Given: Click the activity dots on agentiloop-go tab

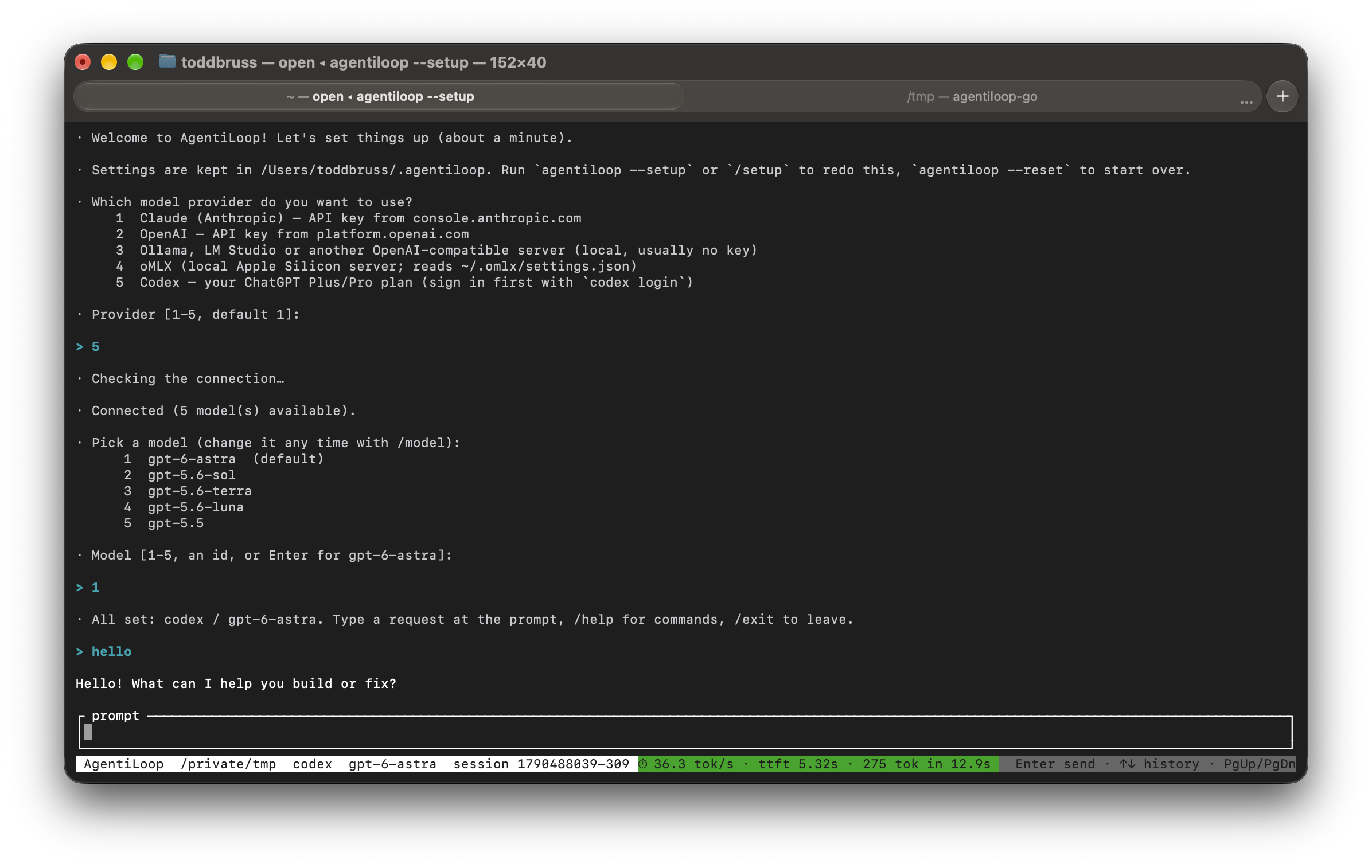Looking at the screenshot, I should tap(1246, 102).
